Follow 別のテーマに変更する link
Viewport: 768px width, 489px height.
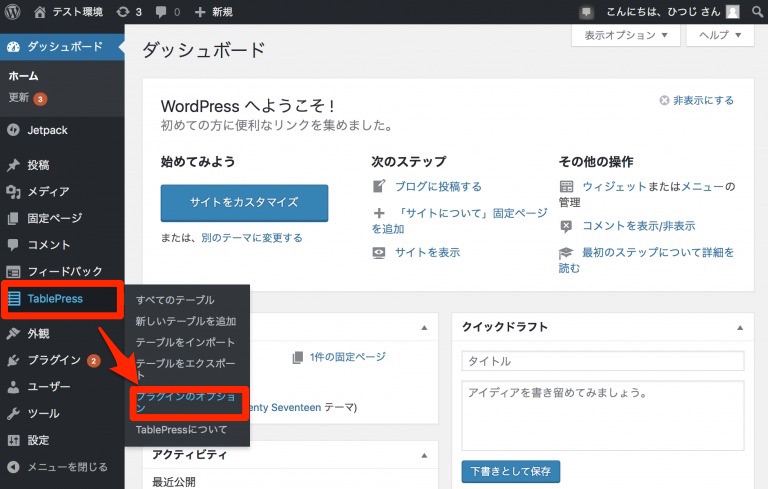[x=252, y=238]
